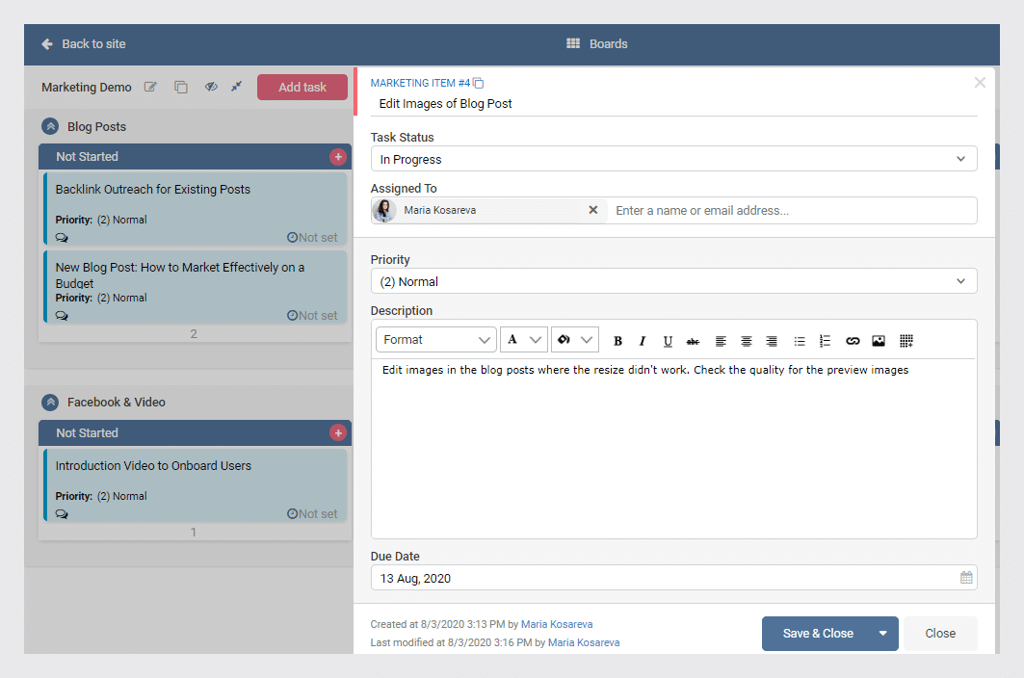Open the background color dropdown
The height and width of the screenshot is (678, 1024).
[575, 340]
